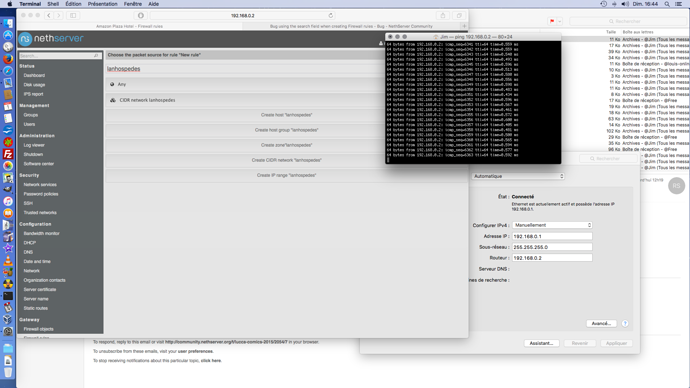Open Finder from the dock
Screen dimensions: 690x388
pos(8,23)
